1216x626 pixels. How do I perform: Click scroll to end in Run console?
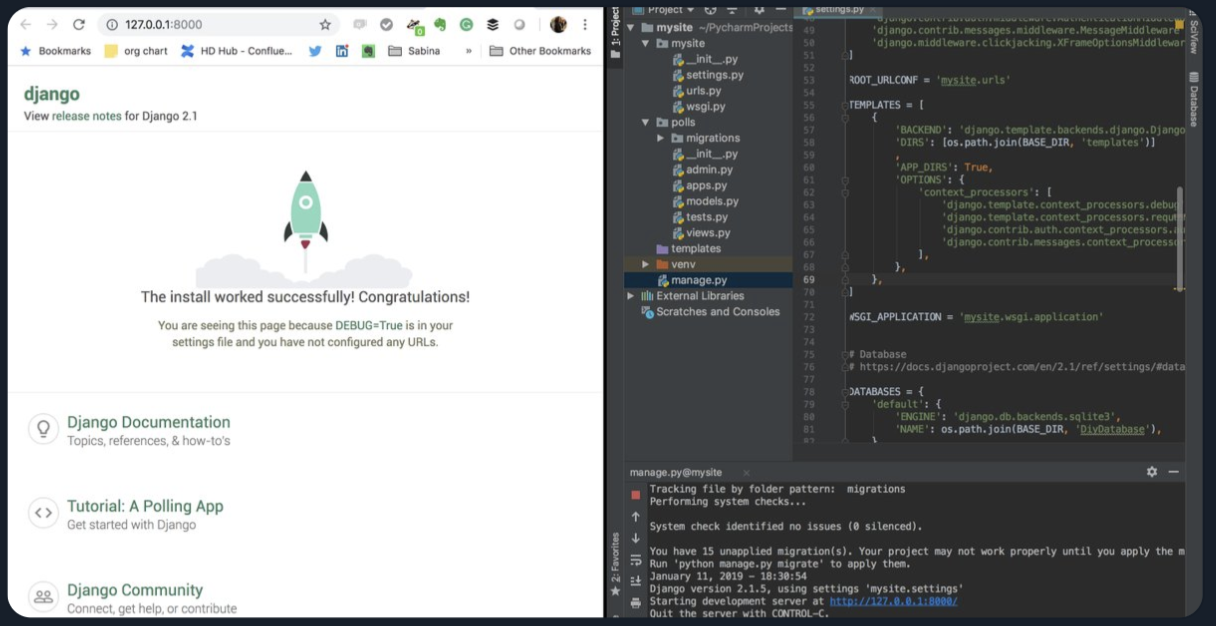click(x=635, y=581)
